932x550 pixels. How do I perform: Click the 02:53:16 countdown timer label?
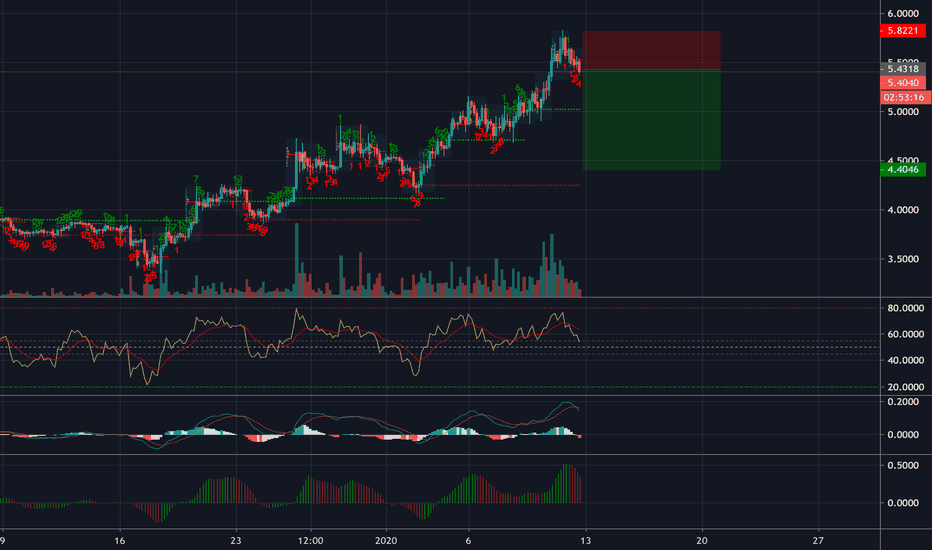pos(905,97)
